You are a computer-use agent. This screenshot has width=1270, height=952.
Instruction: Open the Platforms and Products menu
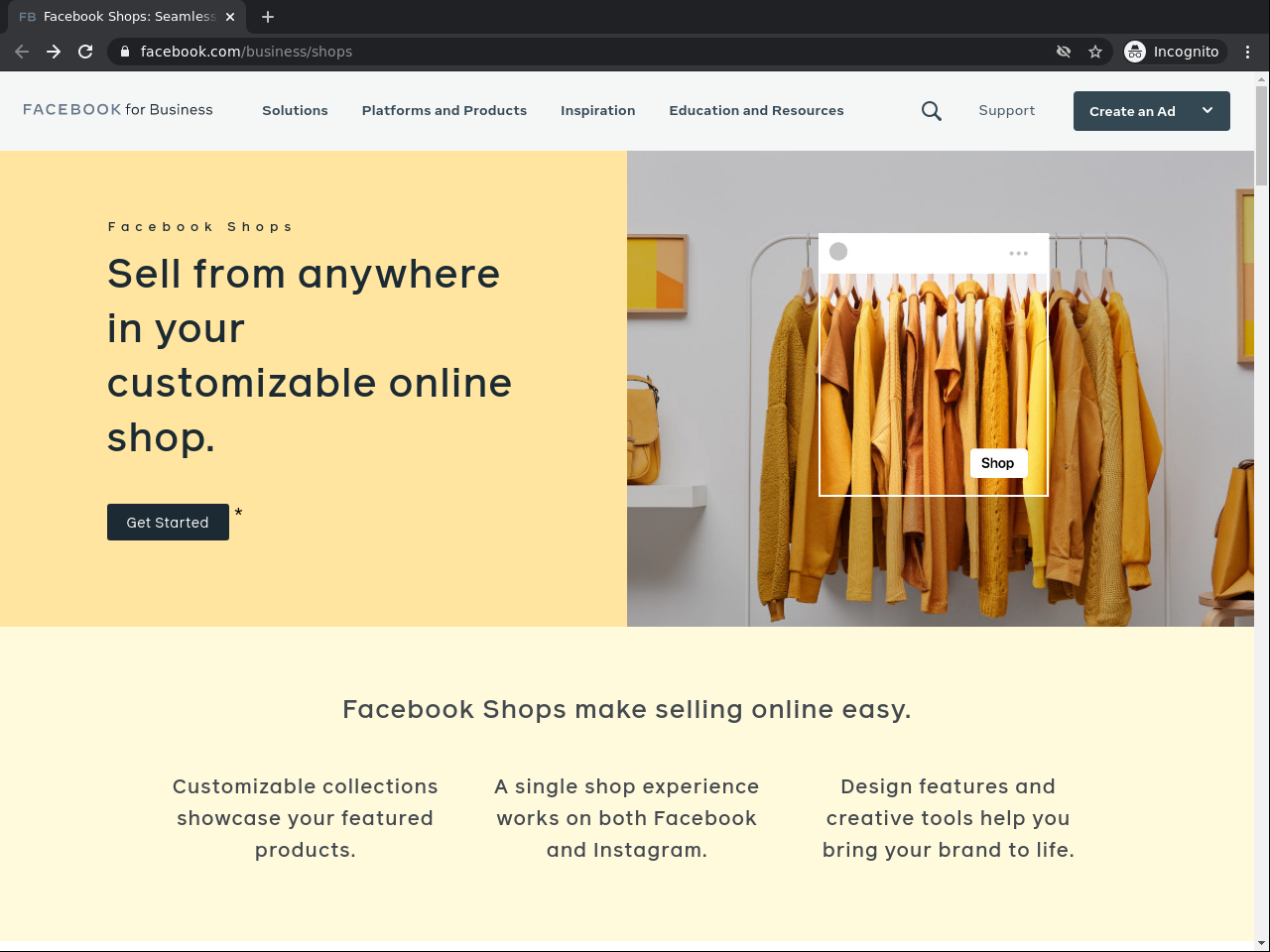point(444,111)
